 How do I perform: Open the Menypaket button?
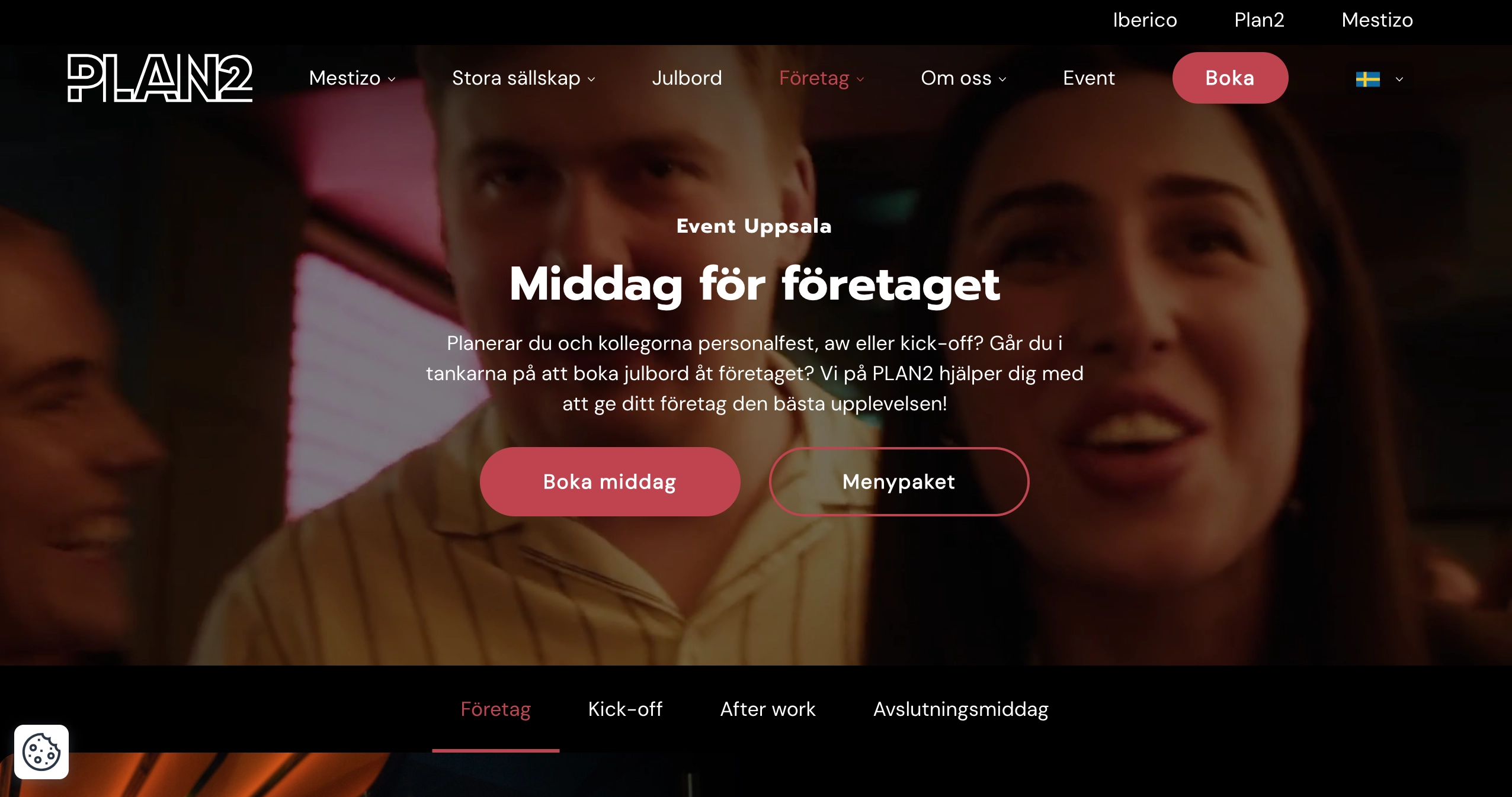tap(899, 481)
